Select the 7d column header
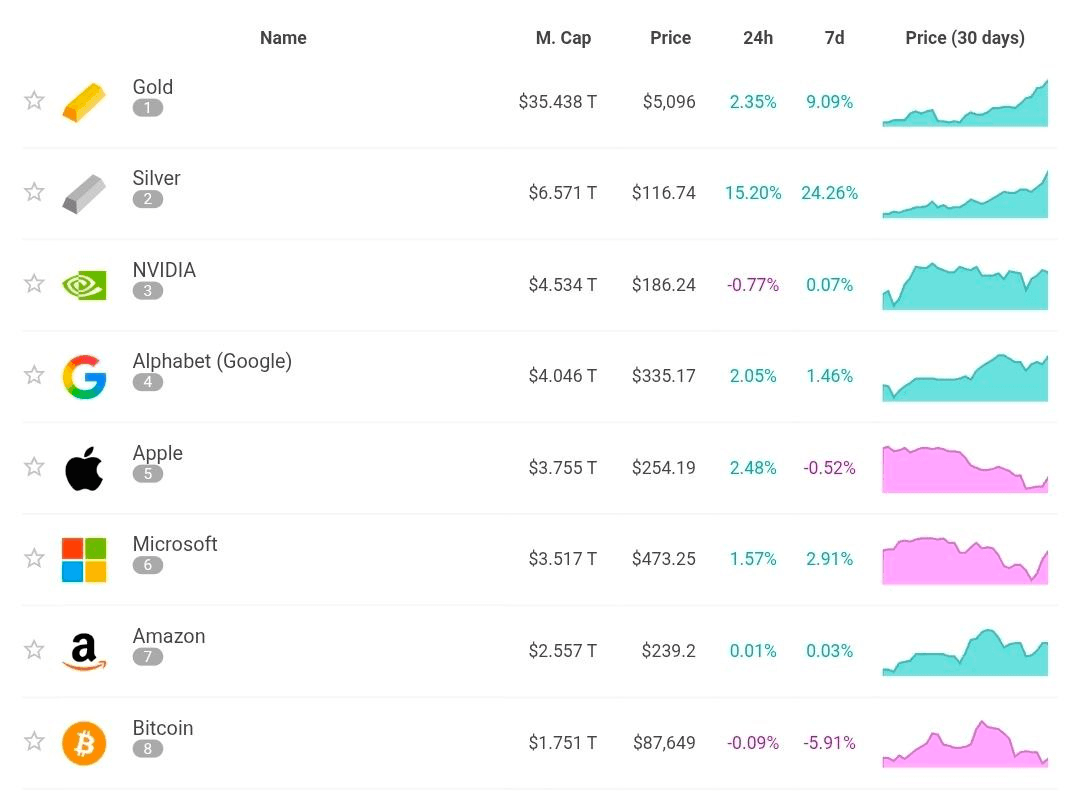The height and width of the screenshot is (798, 1079). pos(834,38)
